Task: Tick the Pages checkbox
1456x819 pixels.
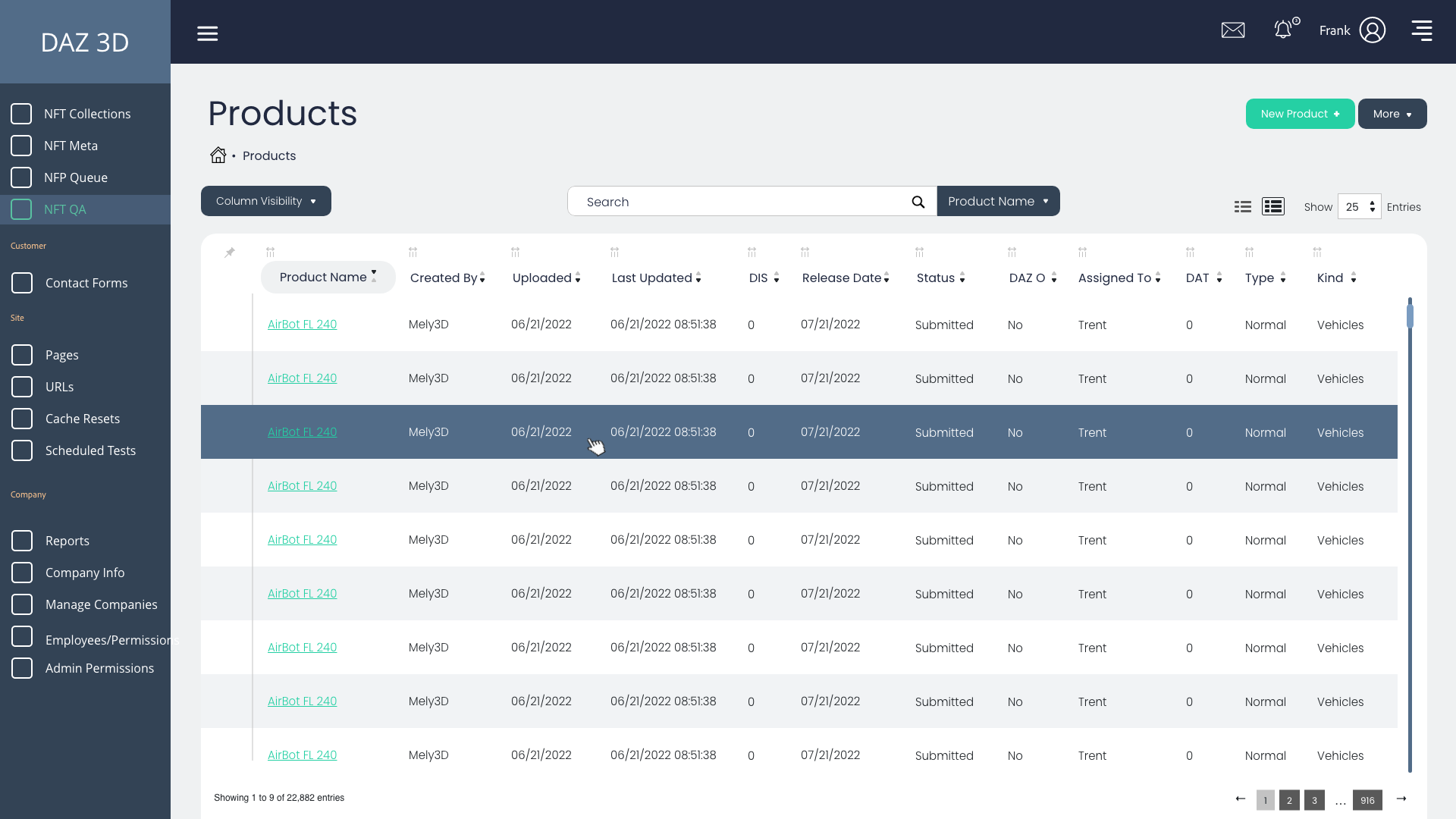Action: (x=22, y=355)
